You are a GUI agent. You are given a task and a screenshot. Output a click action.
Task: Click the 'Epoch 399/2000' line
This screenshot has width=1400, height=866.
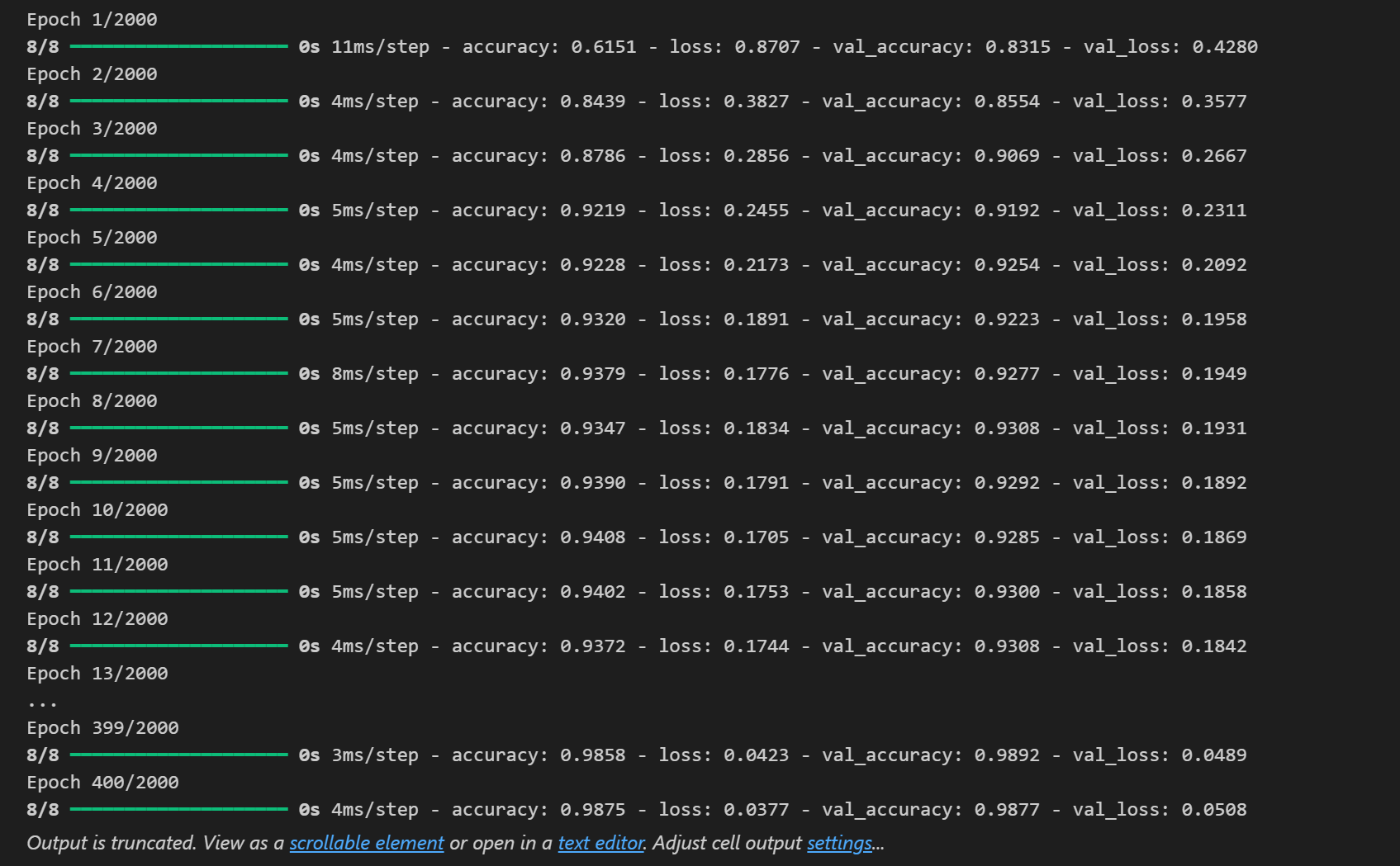click(102, 728)
